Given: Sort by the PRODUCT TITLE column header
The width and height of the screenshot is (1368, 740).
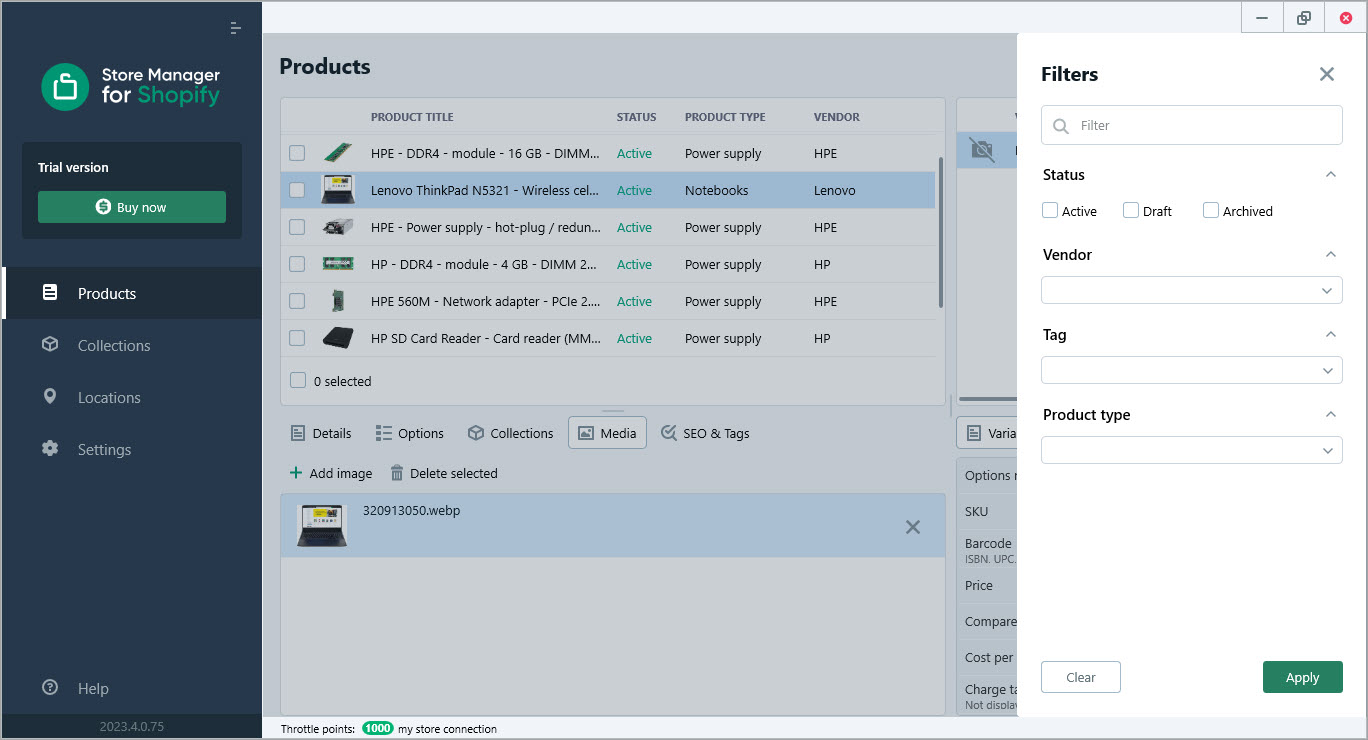Looking at the screenshot, I should pyautogui.click(x=412, y=117).
